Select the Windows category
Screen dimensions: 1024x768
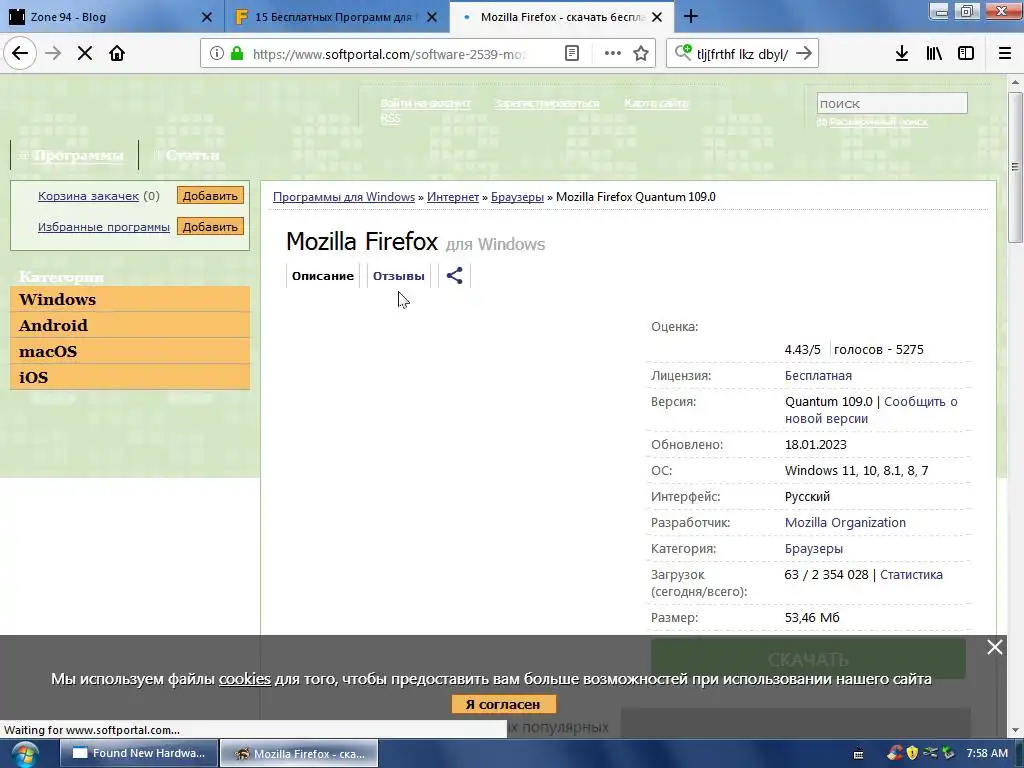[130, 299]
